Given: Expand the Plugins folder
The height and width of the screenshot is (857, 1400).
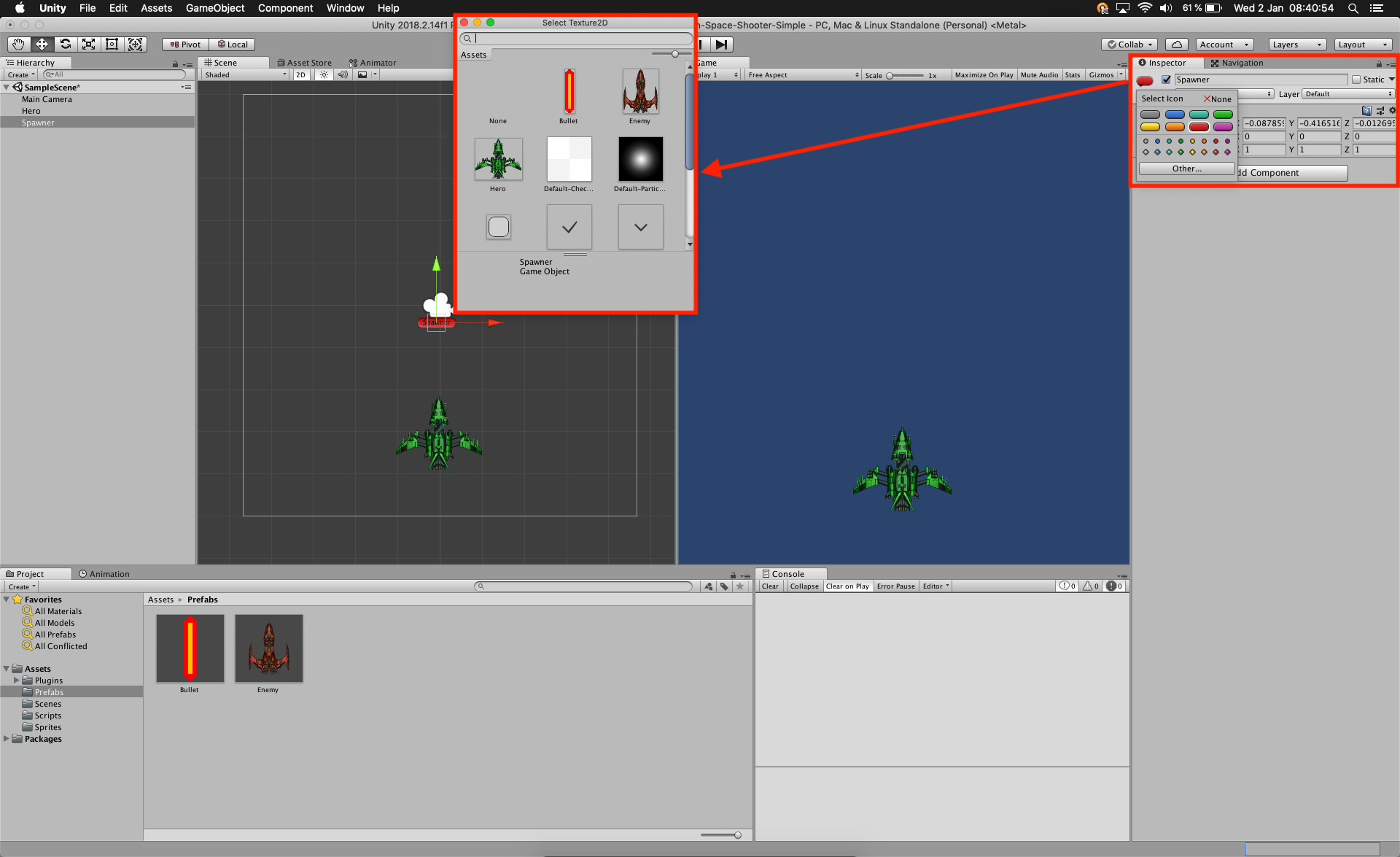Looking at the screenshot, I should [16, 680].
